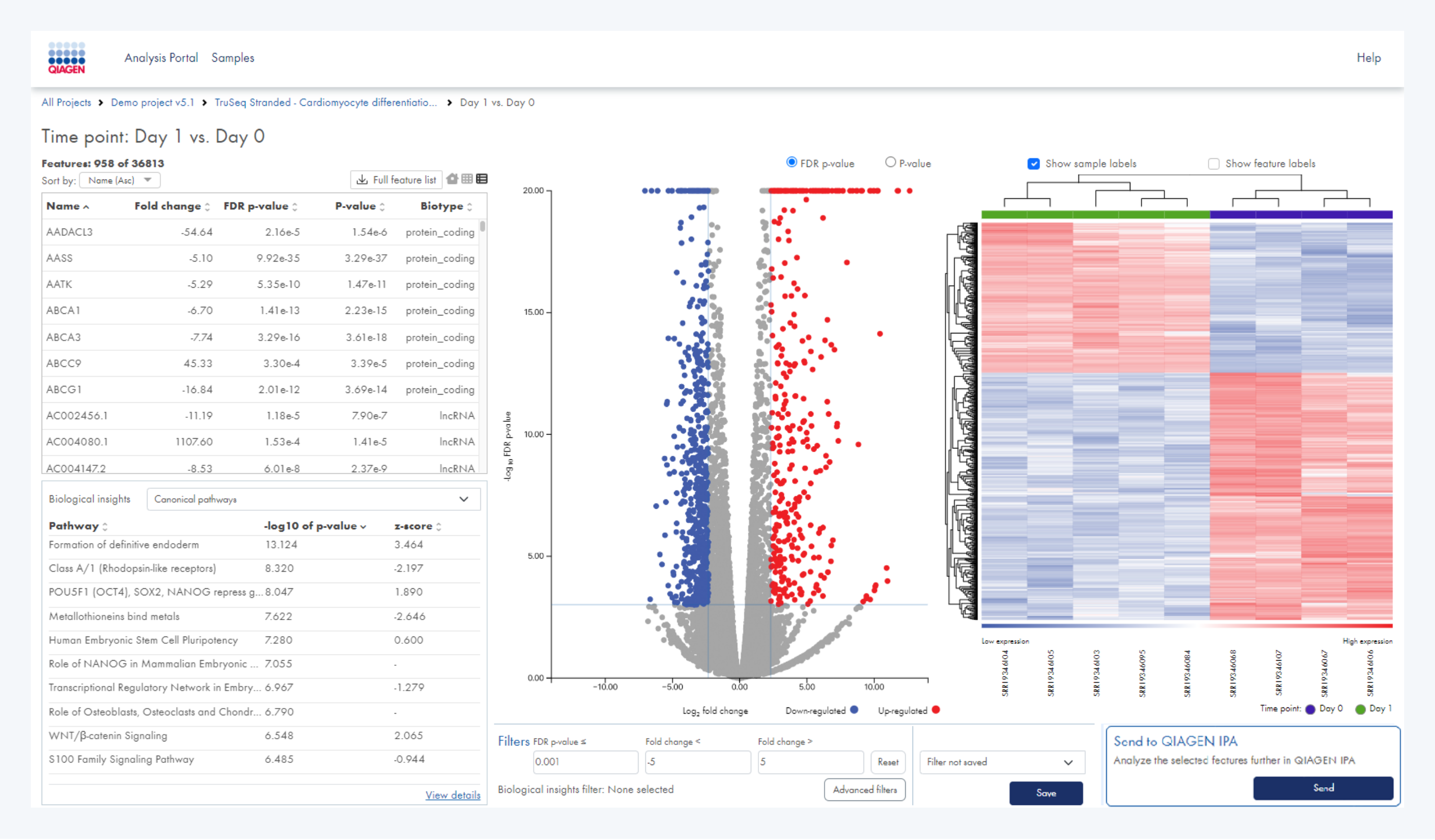
Task: Sort pathways by z-score arrows
Action: (x=438, y=527)
